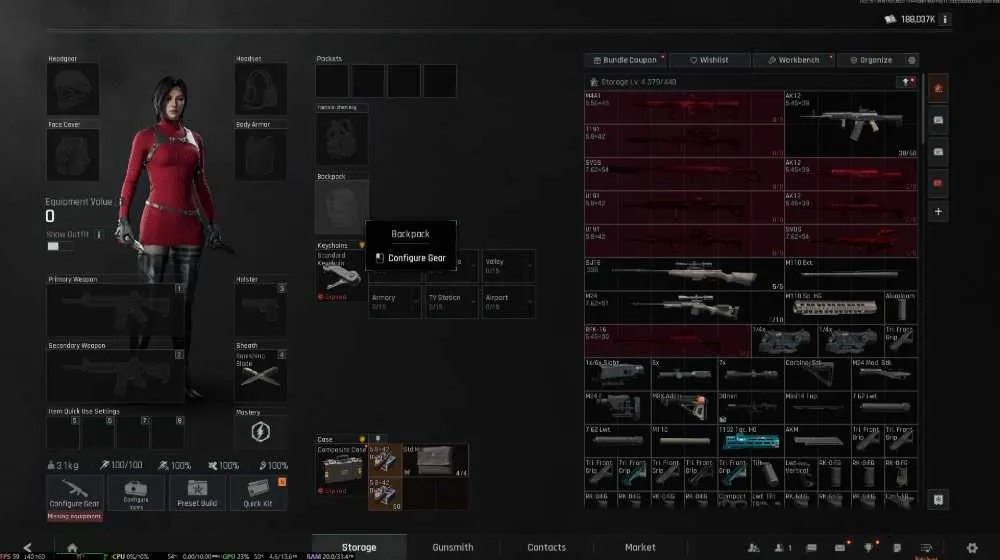1000x560 pixels.
Task: Select the empty Holster slot
Action: coord(260,311)
